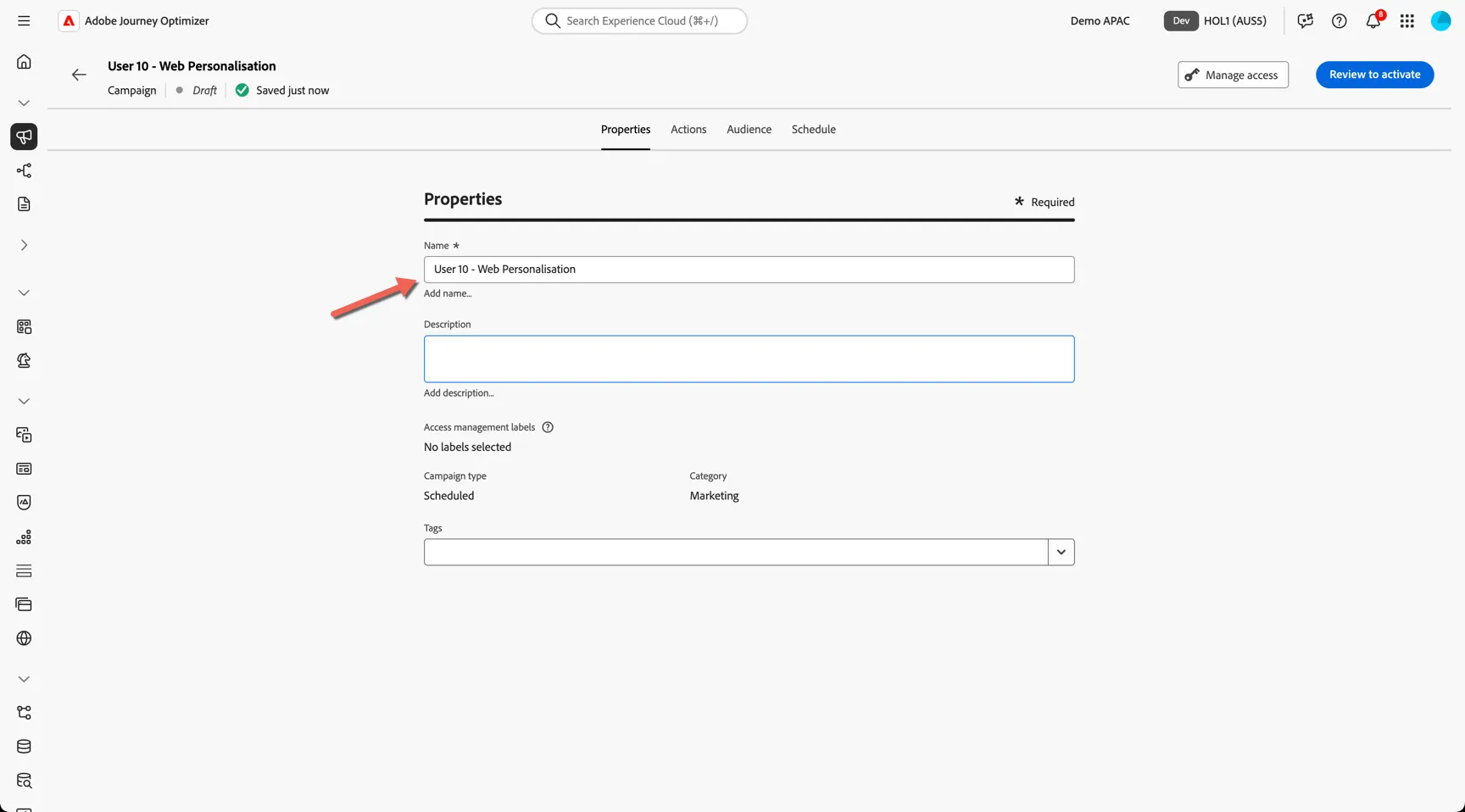The width and height of the screenshot is (1465, 812).
Task: Click the Search Experience Cloud box
Action: 639,20
